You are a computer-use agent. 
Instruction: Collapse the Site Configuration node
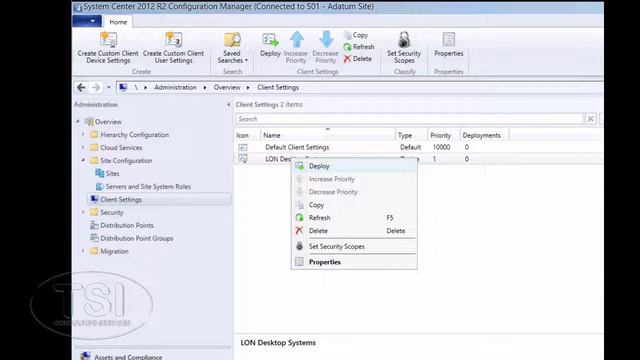(83, 160)
